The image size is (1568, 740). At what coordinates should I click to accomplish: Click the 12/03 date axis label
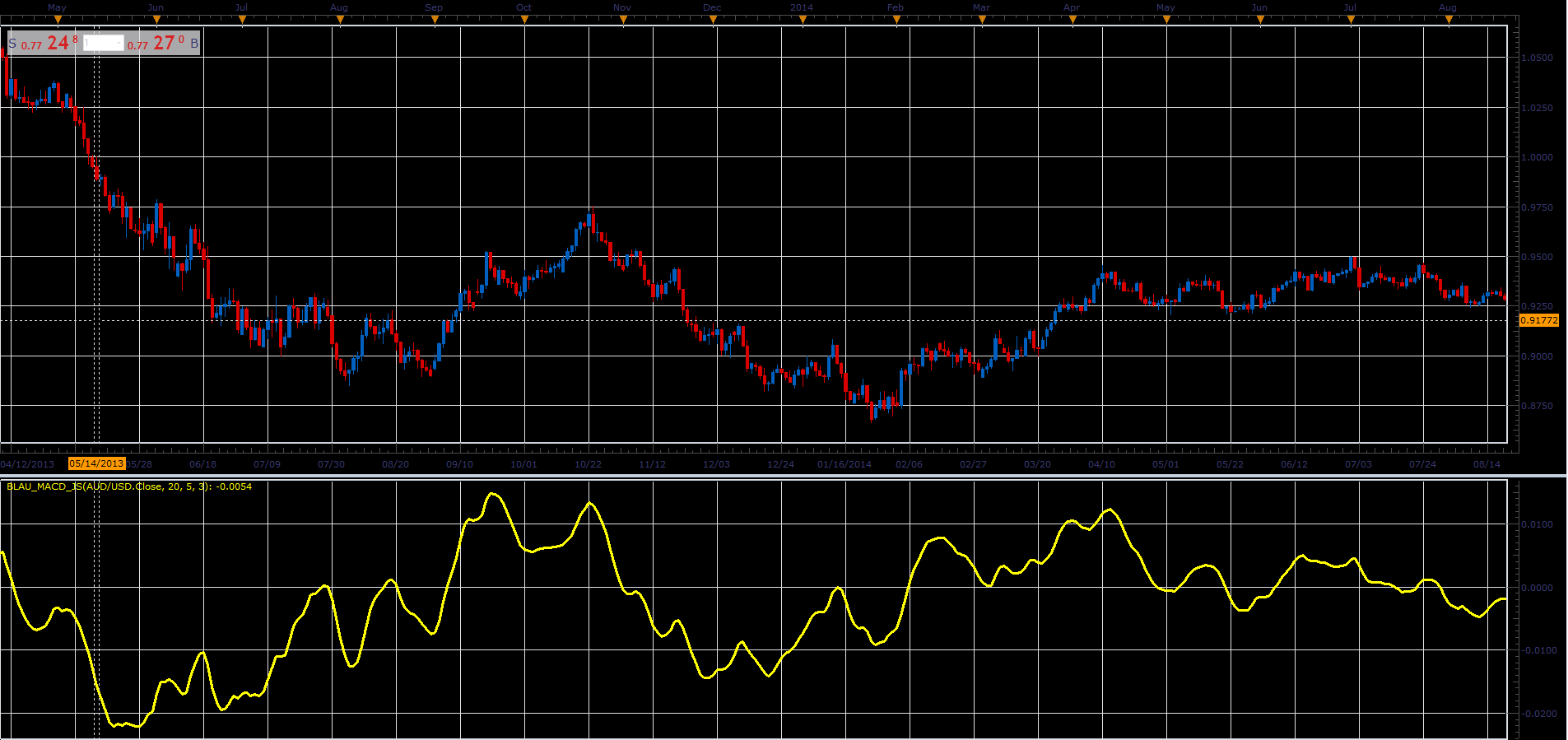click(x=716, y=464)
